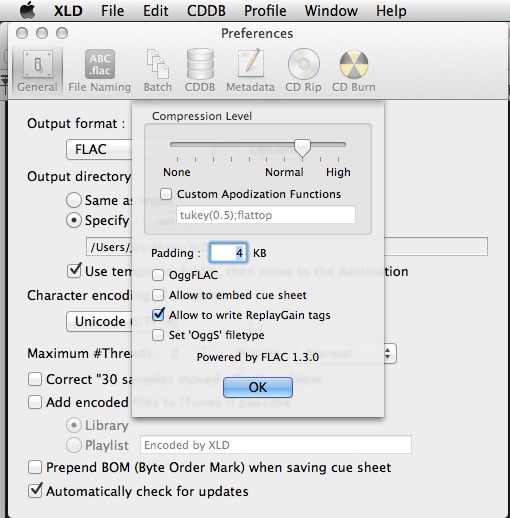This screenshot has width=510, height=518.
Task: Click the Padding KB input field
Action: click(228, 253)
